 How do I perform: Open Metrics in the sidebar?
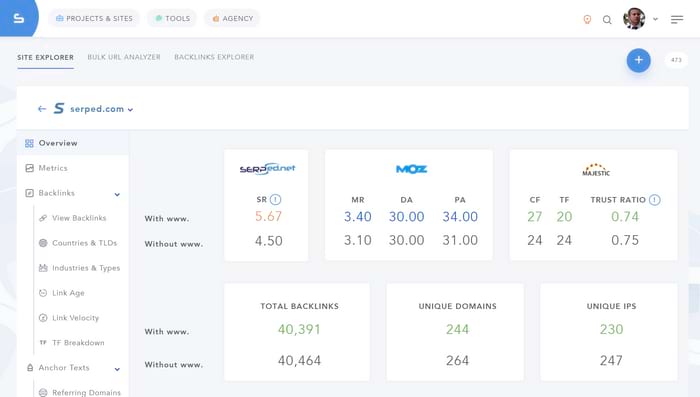click(53, 168)
